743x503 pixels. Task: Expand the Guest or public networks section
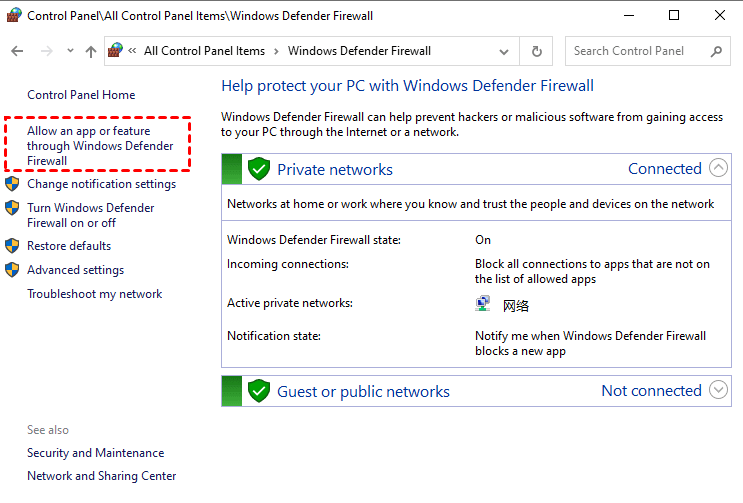[718, 390]
